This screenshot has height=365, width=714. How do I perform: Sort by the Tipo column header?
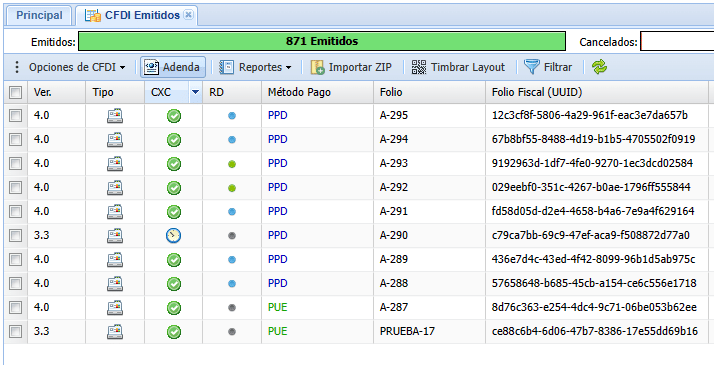click(115, 92)
